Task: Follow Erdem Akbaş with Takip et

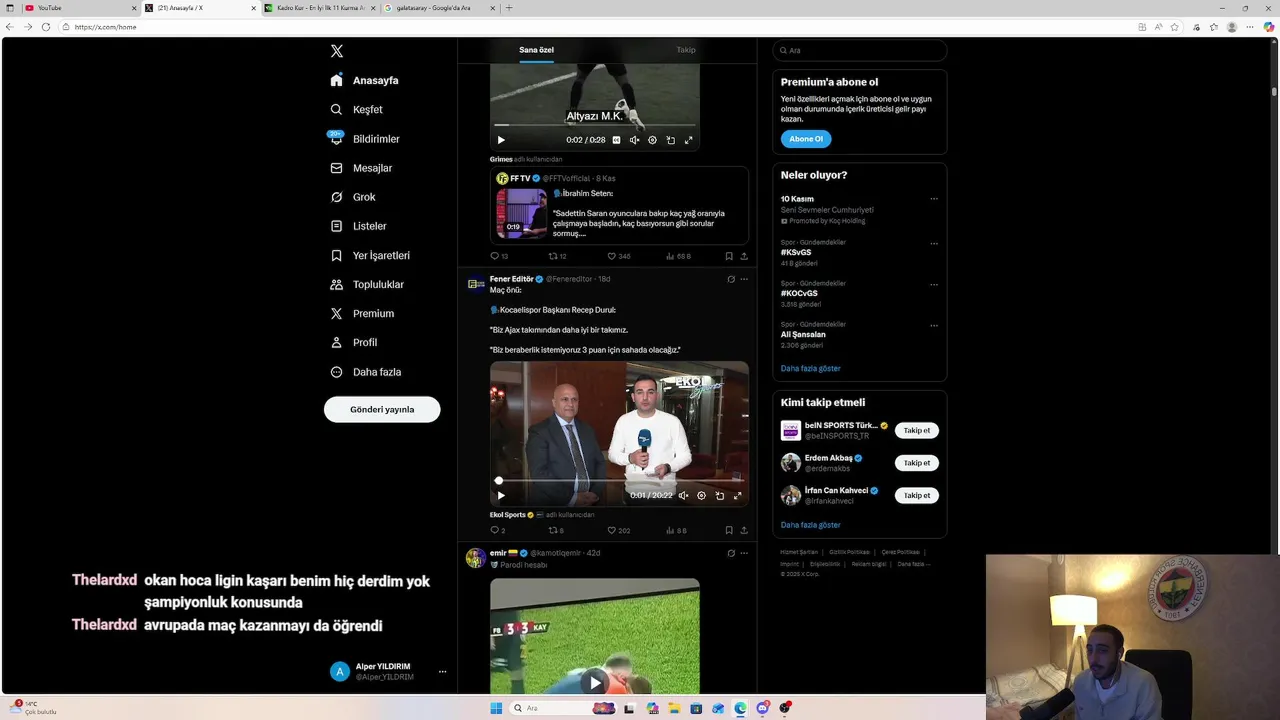Action: coord(917,463)
